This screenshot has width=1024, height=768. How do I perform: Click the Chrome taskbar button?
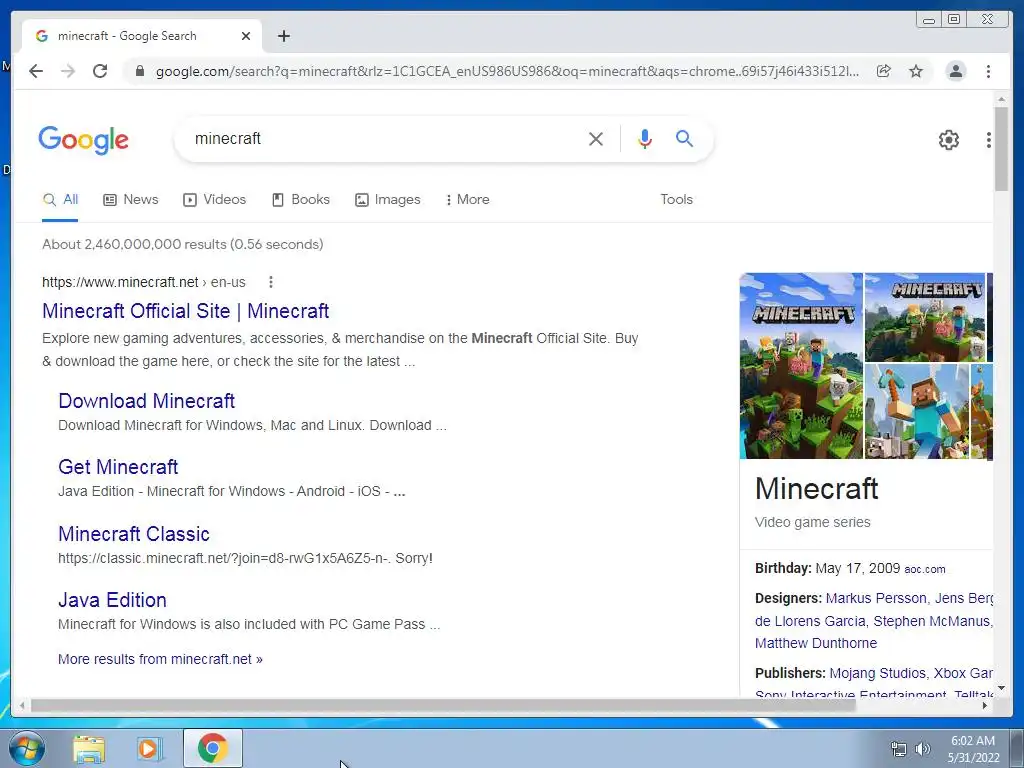coord(213,748)
